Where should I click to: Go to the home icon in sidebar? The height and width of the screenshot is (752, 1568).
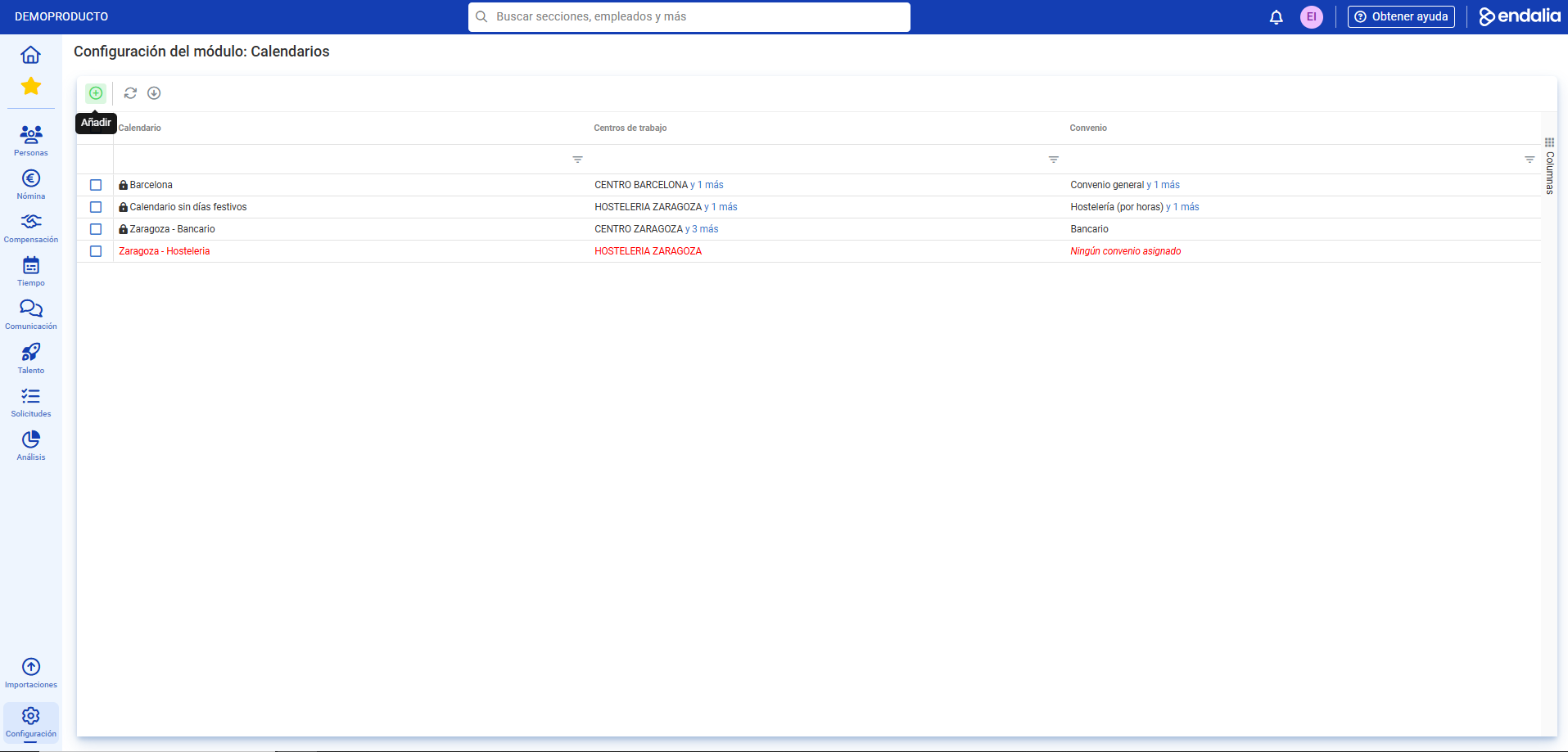31,55
